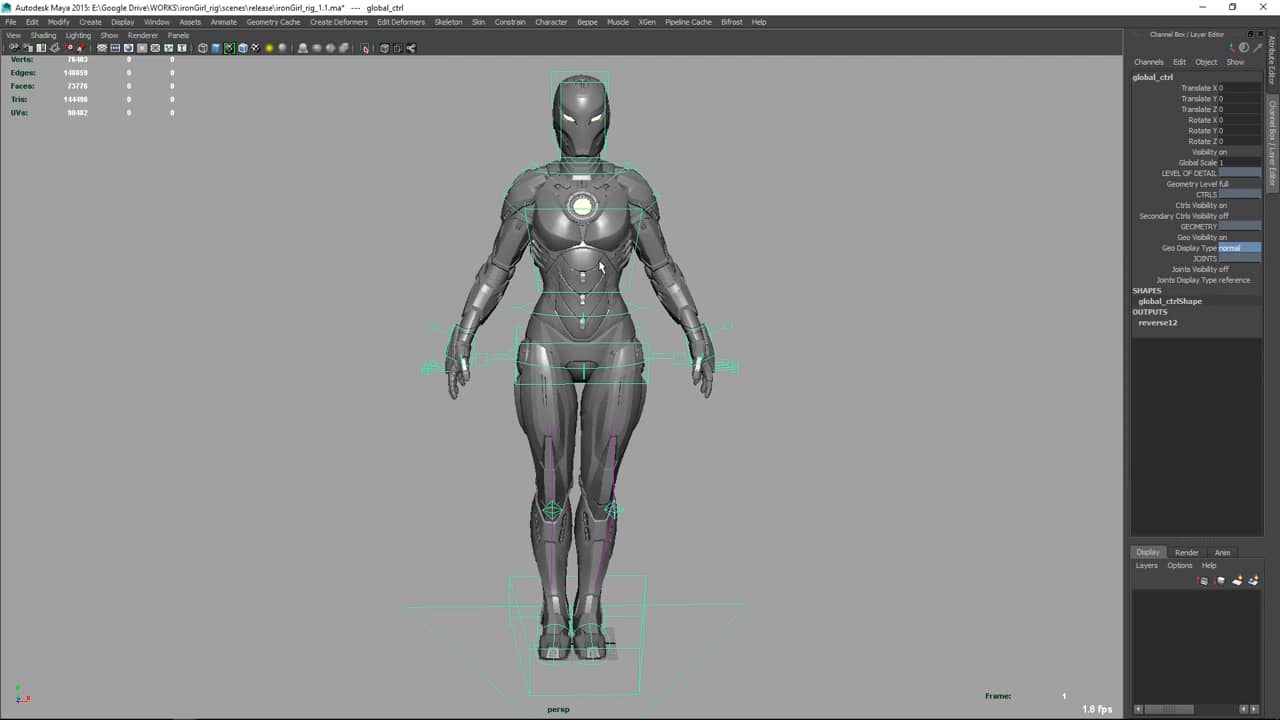Click Move Layer Up icon
Image resolution: width=1280 pixels, height=720 pixels.
coord(1203,580)
